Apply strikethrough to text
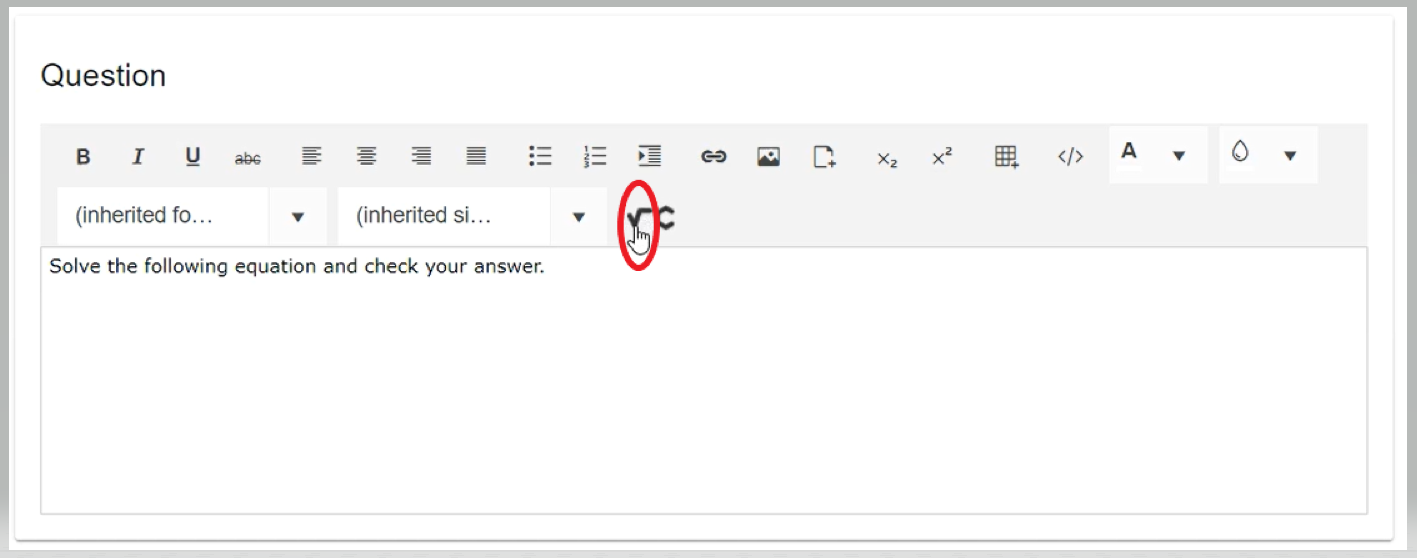 click(247, 157)
